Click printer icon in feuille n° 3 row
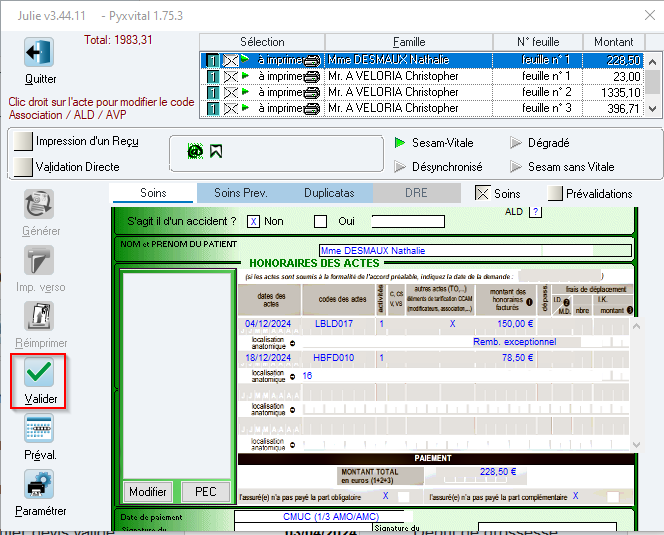The height and width of the screenshot is (535, 664). point(313,109)
